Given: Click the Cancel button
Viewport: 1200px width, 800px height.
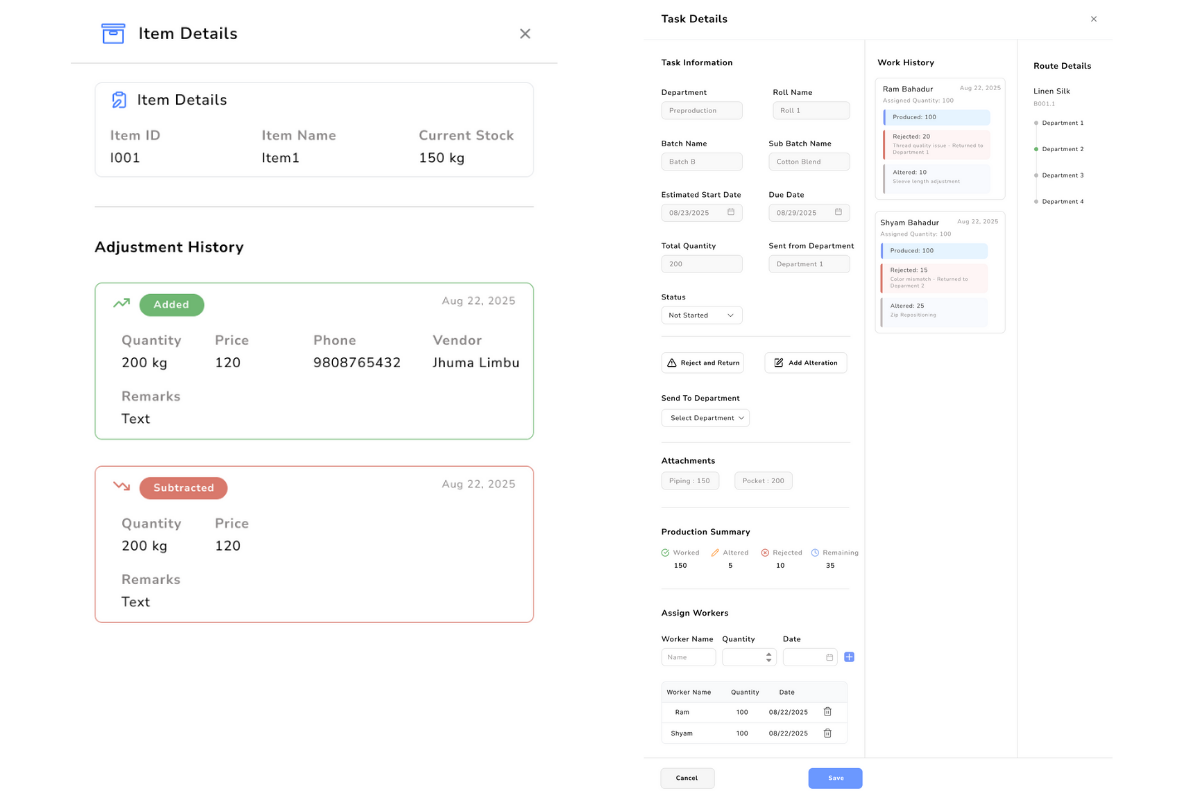Looking at the screenshot, I should [x=687, y=778].
